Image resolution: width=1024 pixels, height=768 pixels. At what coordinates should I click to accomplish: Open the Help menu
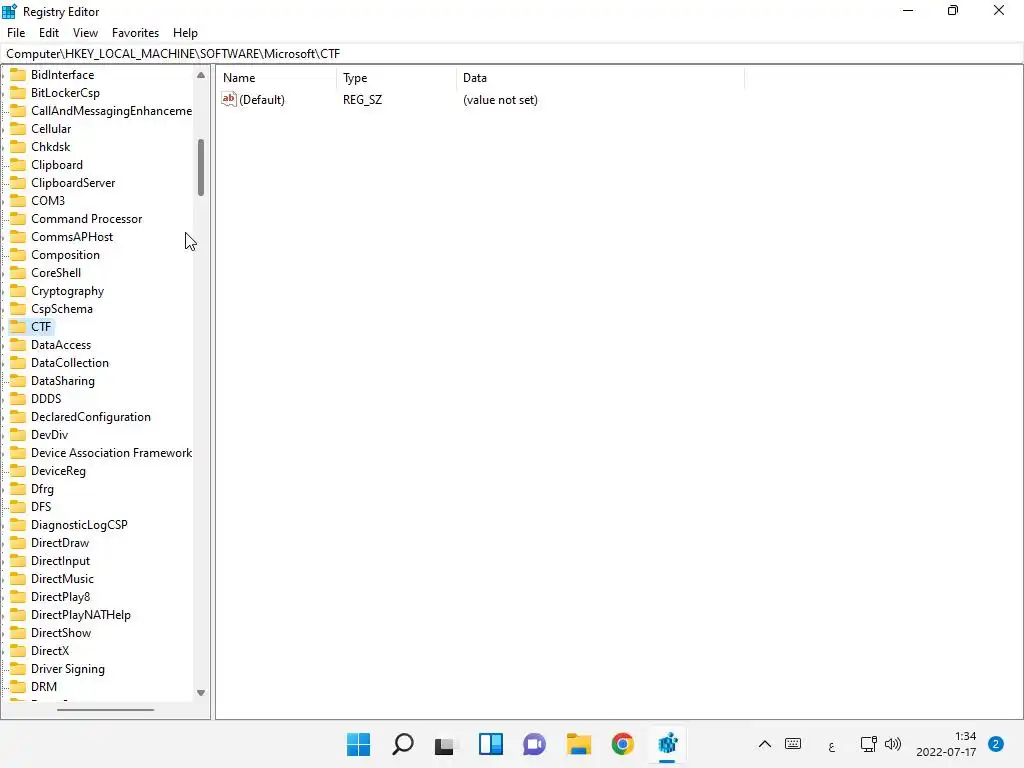[185, 33]
